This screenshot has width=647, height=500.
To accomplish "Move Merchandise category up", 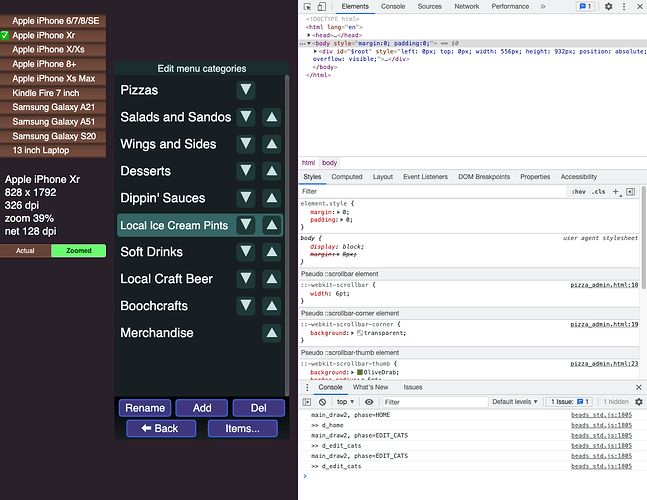I will point(272,333).
